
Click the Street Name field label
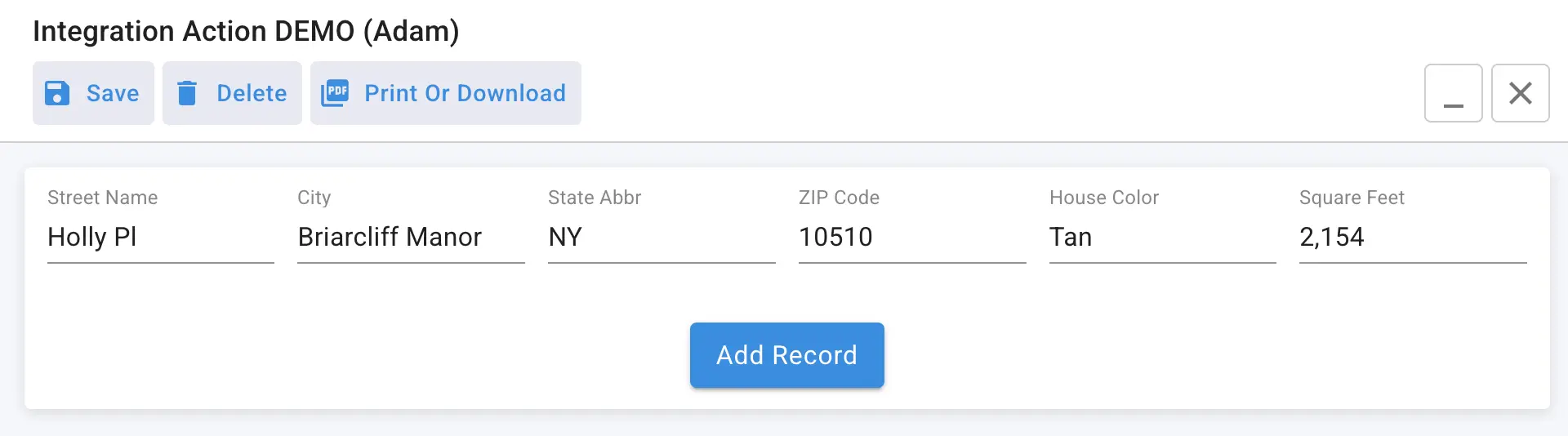[103, 198]
